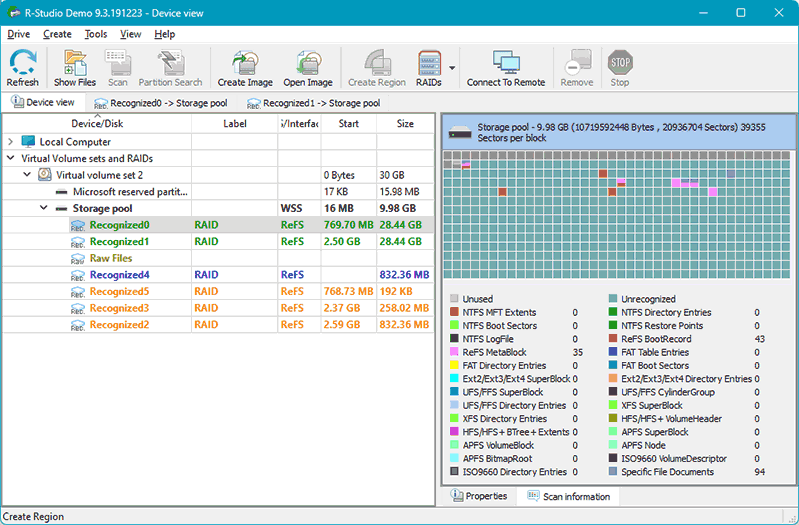
Task: Open Recognized1 -> Storage pool tab
Action: (x=313, y=103)
